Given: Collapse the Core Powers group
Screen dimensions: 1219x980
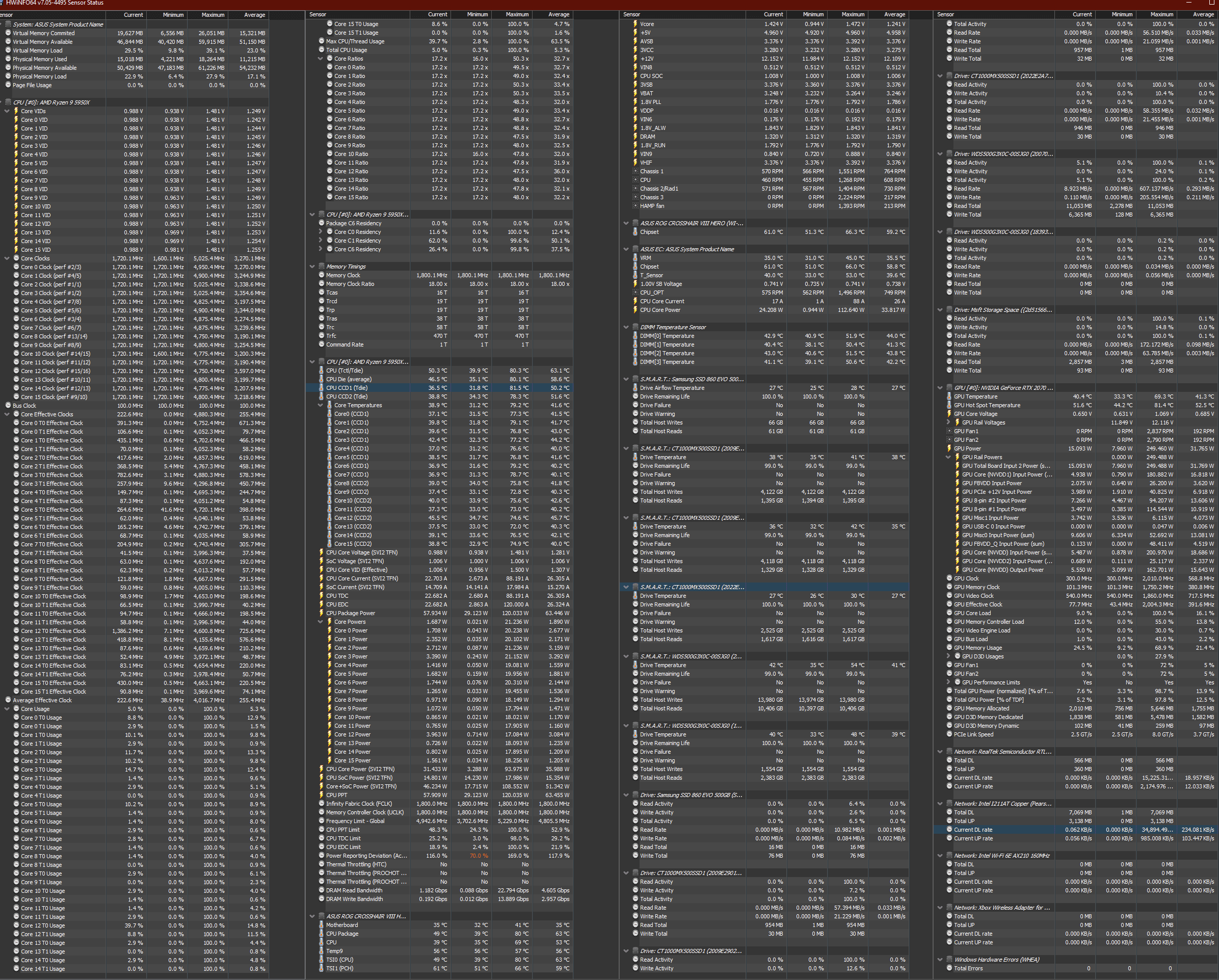Looking at the screenshot, I should click(x=320, y=622).
